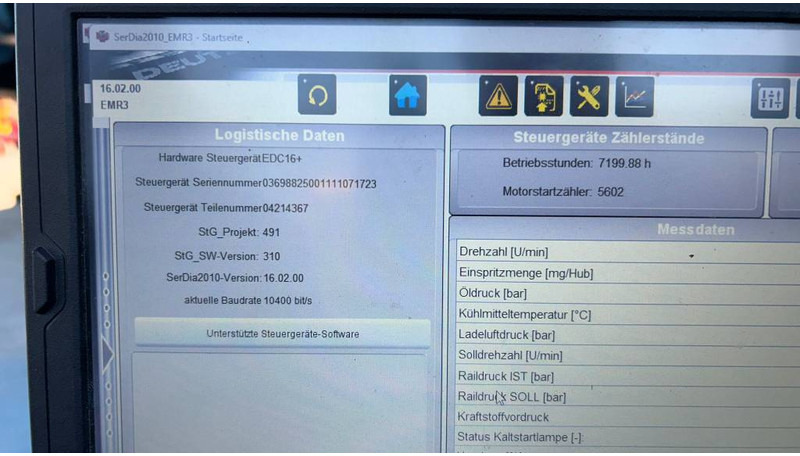The height and width of the screenshot is (456, 800).
Task: Click the Unterstützte Steuergeräte-Software button
Action: coord(282,334)
